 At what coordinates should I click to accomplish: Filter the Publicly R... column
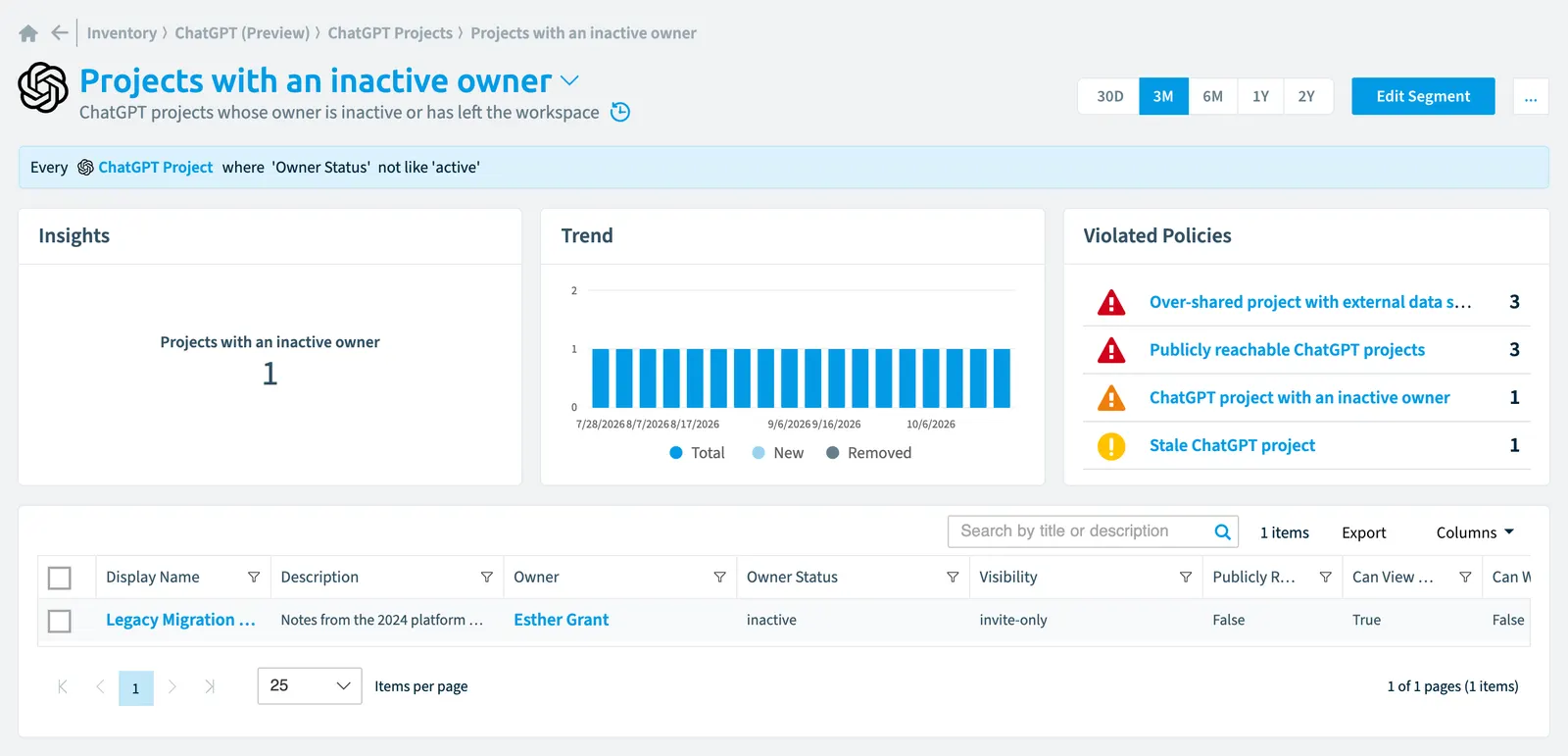1325,578
